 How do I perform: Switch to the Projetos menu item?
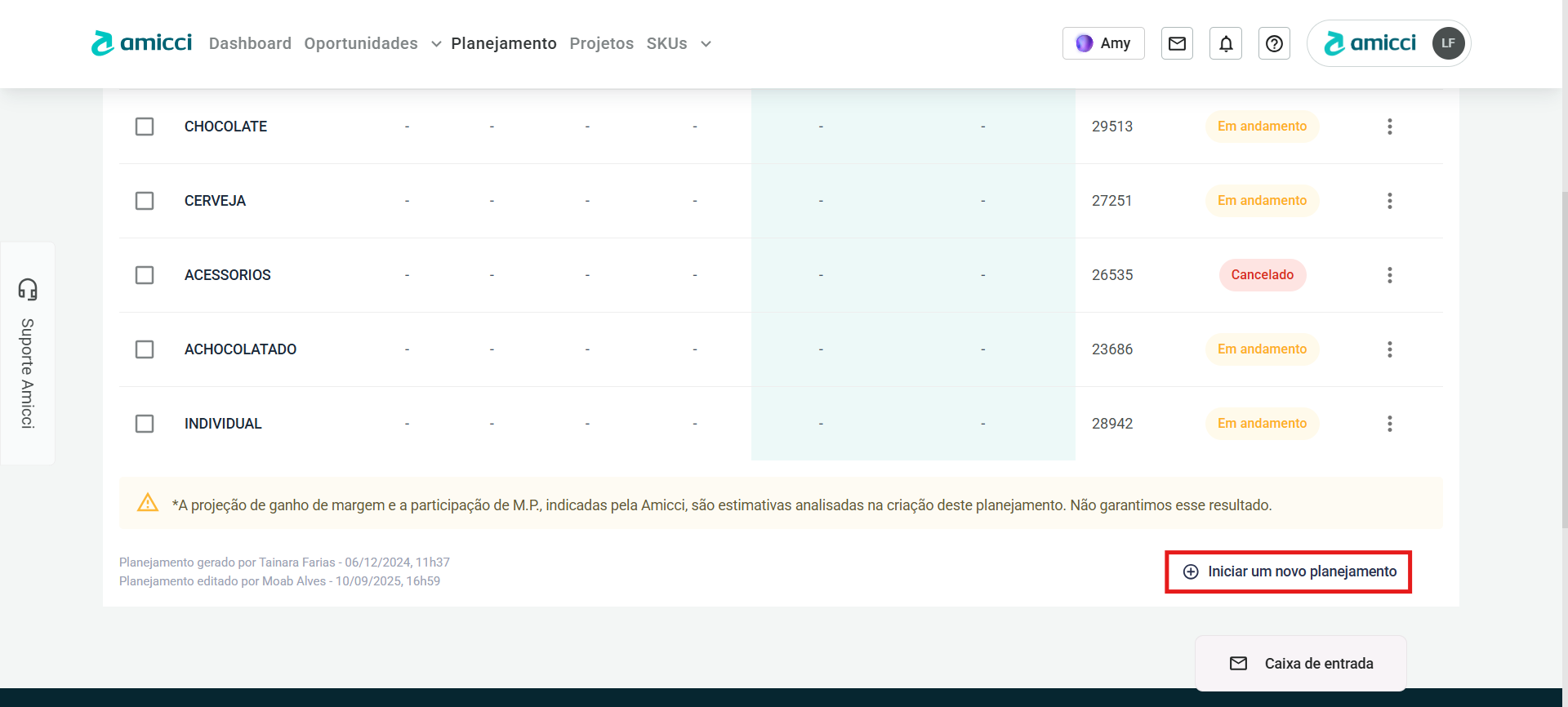(601, 44)
